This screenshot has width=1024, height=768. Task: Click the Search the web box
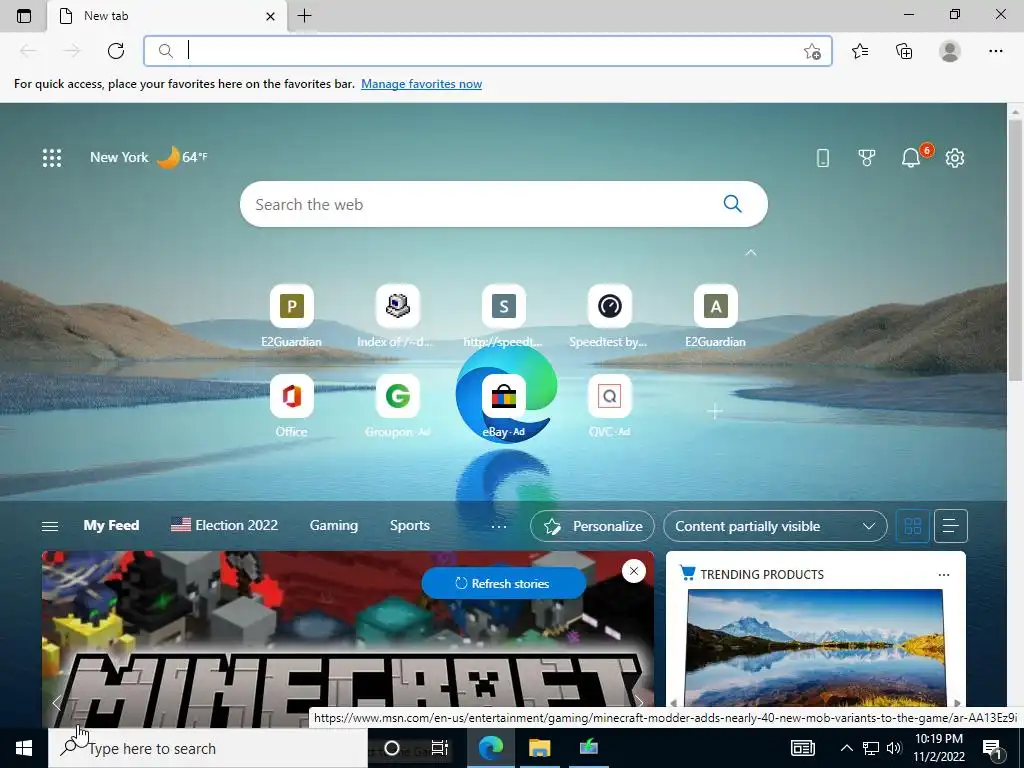(x=504, y=204)
